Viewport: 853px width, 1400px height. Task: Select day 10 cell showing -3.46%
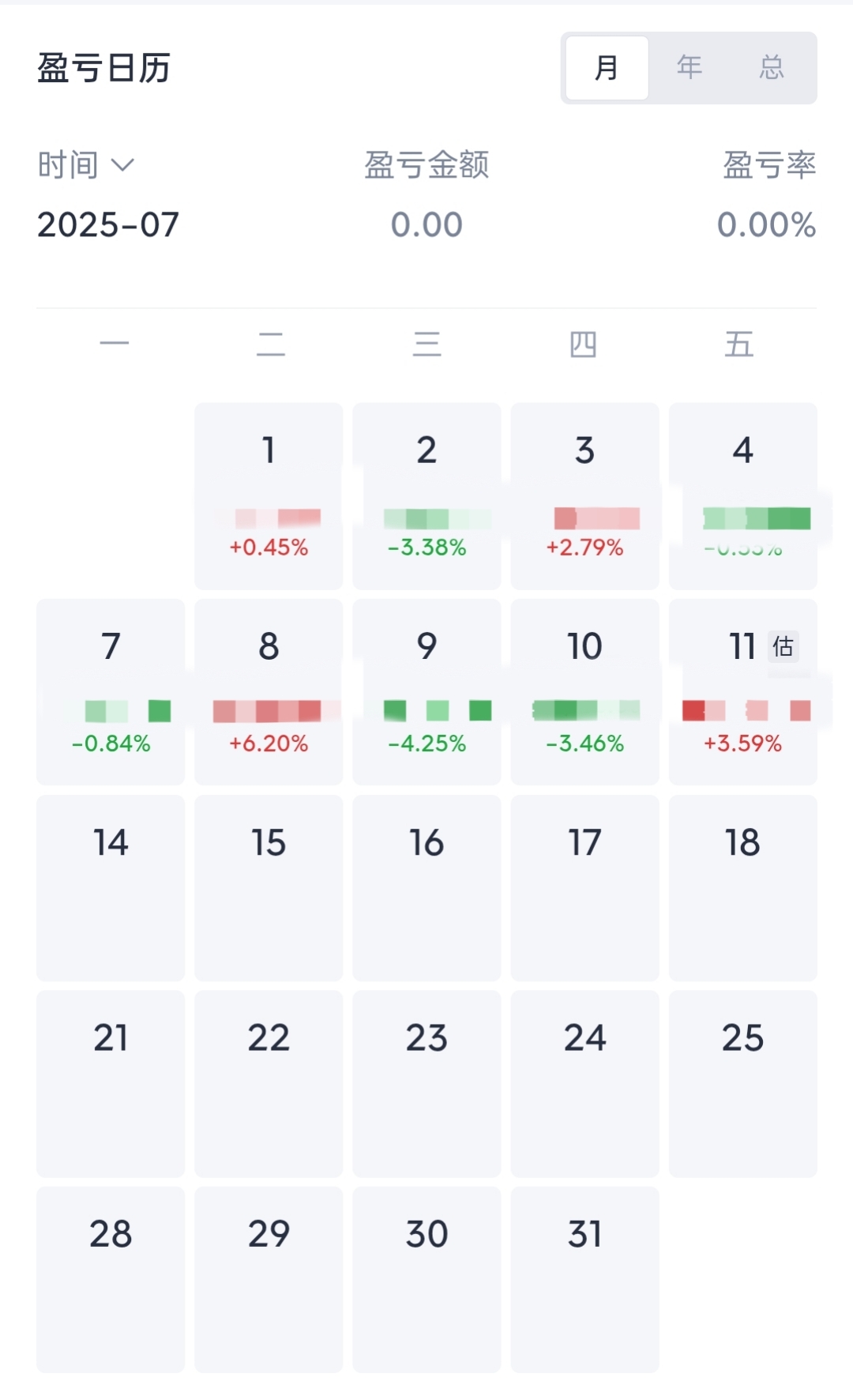coord(584,691)
